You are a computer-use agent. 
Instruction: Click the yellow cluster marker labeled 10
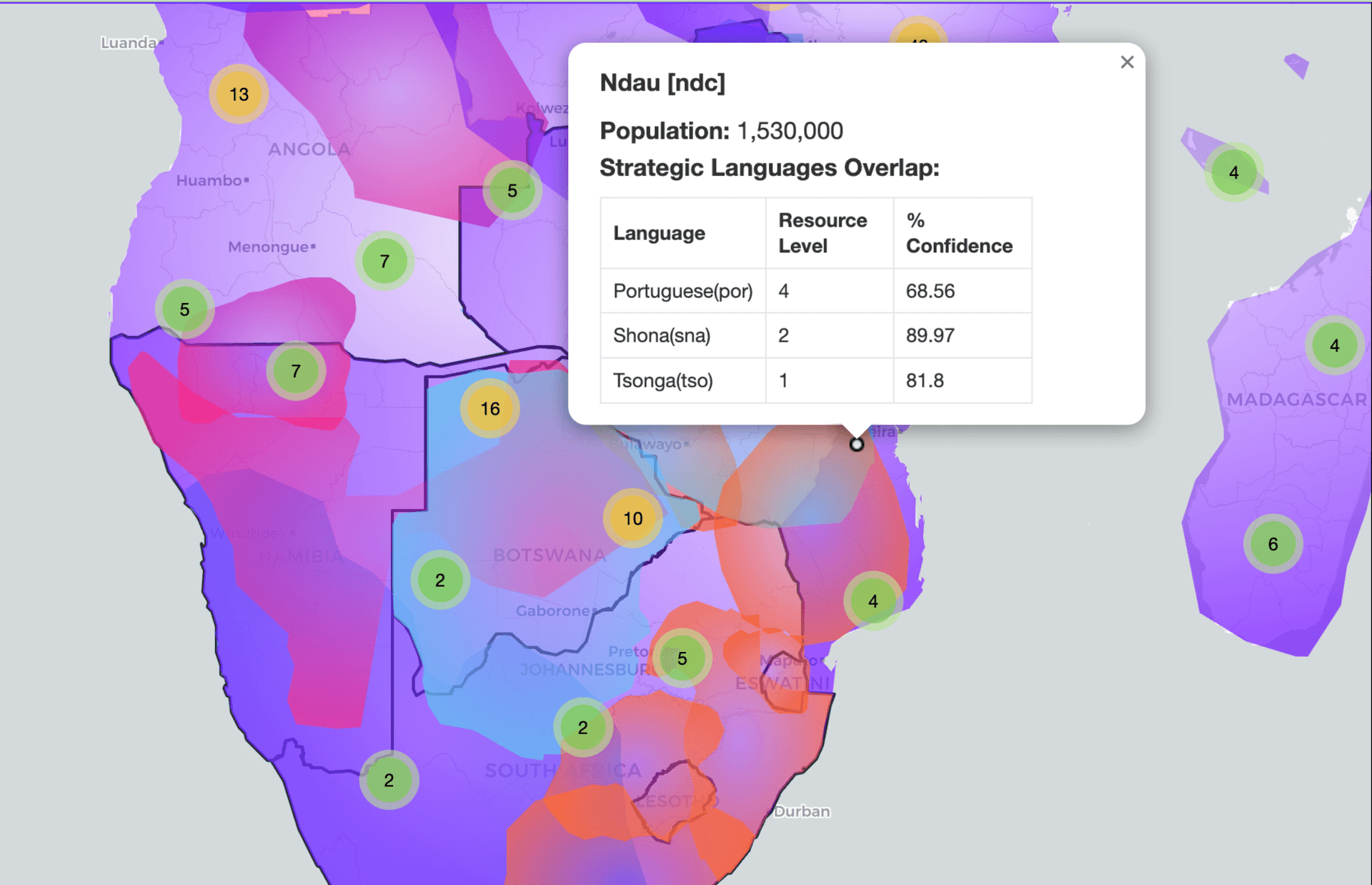tap(632, 518)
